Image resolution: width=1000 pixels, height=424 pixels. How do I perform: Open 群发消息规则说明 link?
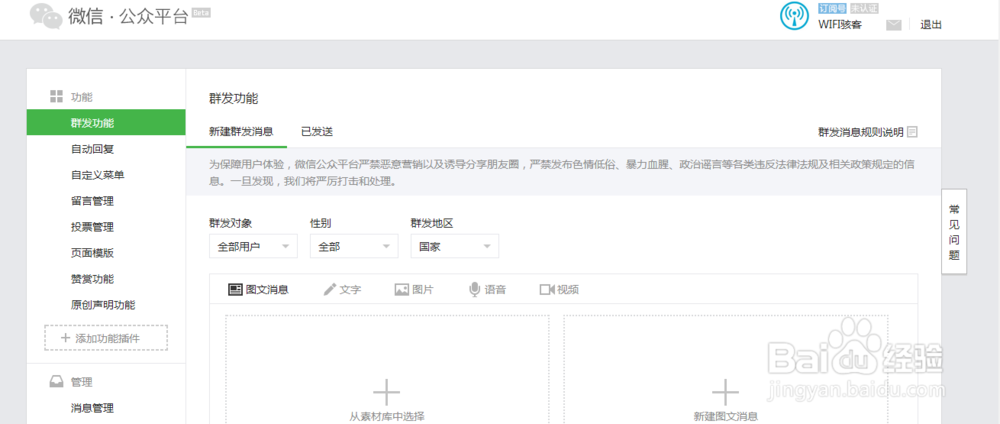click(x=861, y=132)
